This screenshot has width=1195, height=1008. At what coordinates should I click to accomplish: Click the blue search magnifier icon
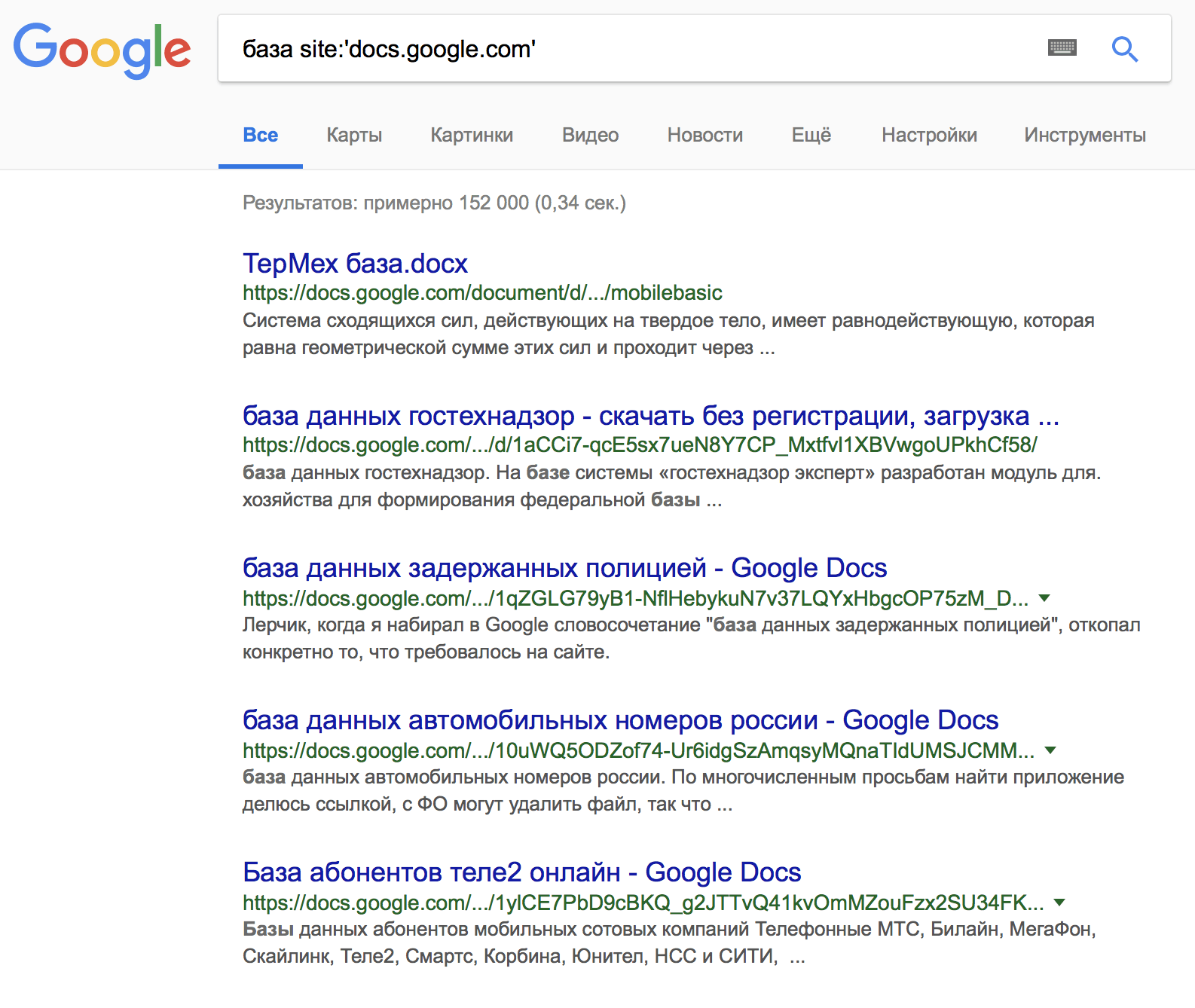[1125, 49]
